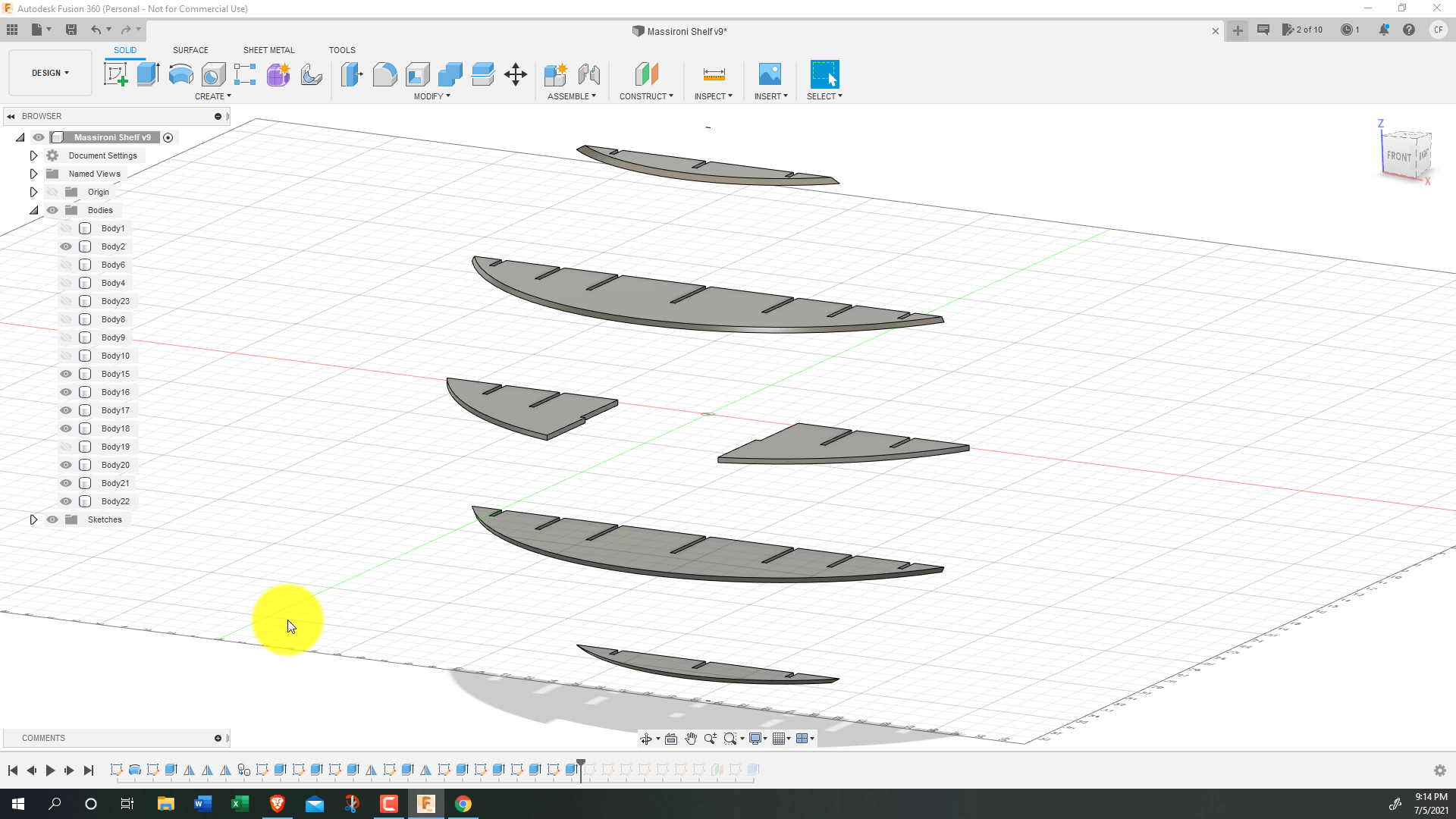Hide Body2 using eye icon
1456x819 pixels.
(66, 246)
